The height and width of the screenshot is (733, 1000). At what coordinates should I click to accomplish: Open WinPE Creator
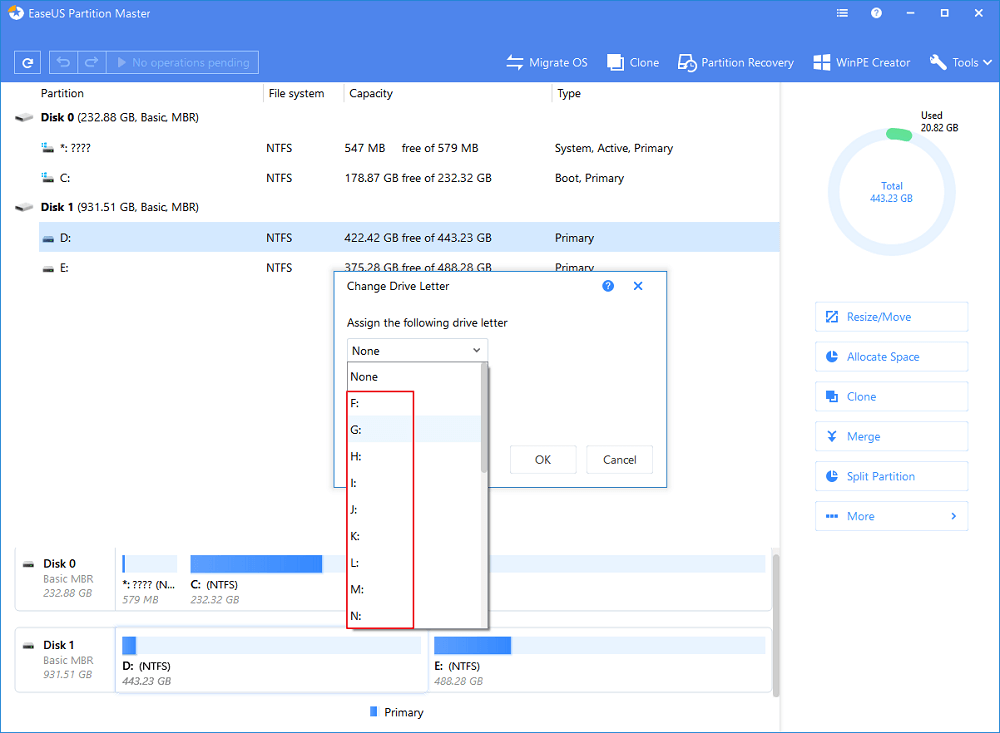coord(861,62)
